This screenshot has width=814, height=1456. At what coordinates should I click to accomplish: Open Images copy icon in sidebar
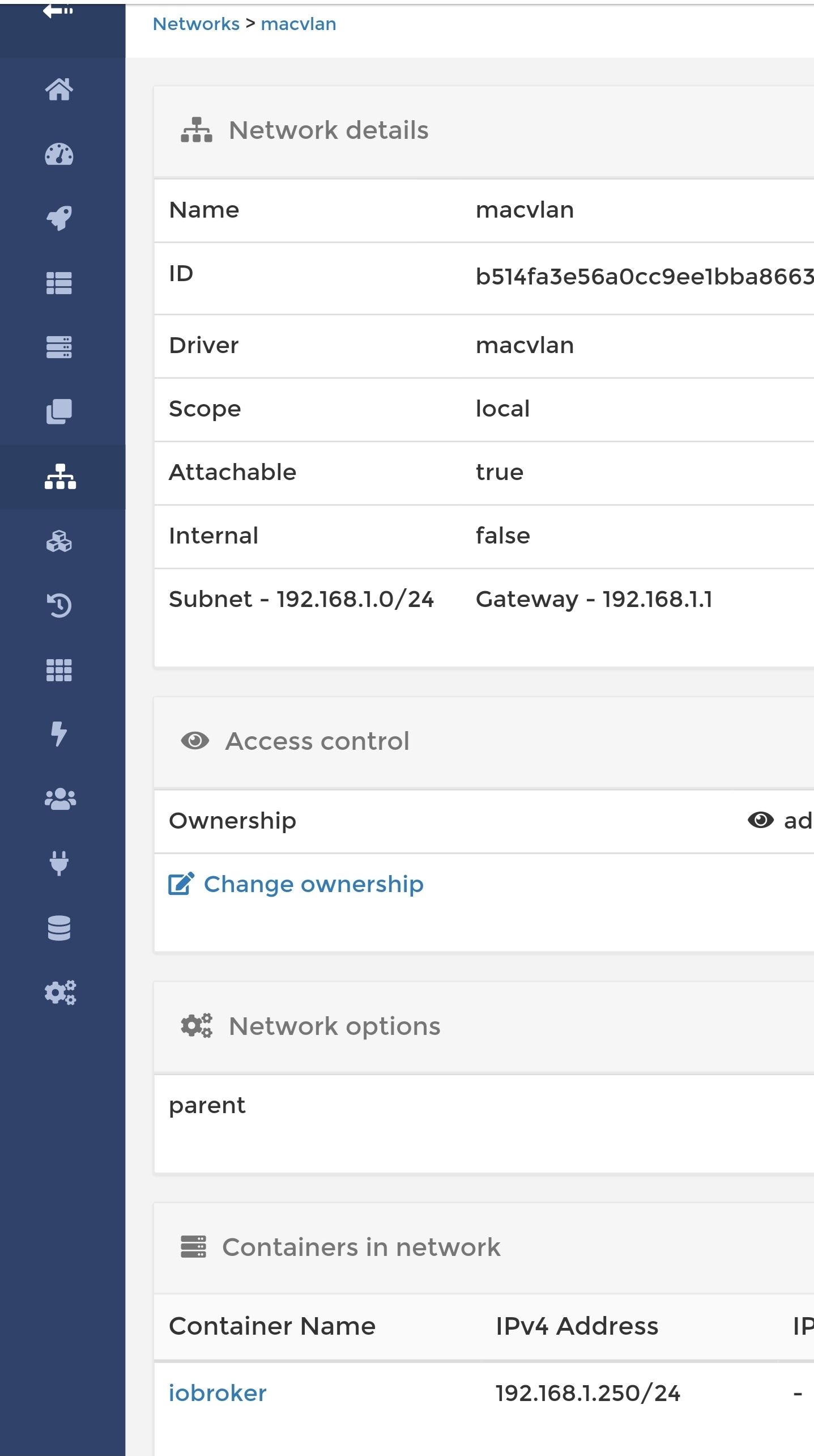click(x=59, y=411)
